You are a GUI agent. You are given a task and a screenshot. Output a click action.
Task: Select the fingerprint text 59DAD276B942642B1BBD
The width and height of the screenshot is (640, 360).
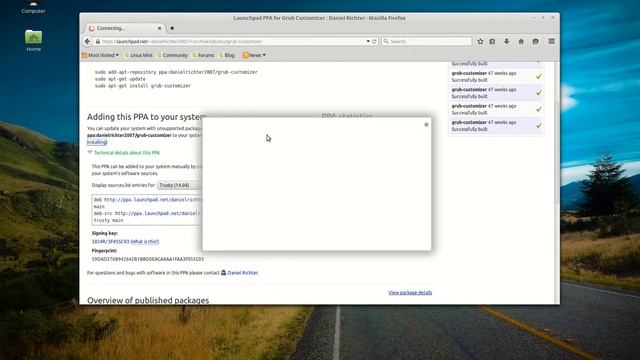(x=147, y=259)
